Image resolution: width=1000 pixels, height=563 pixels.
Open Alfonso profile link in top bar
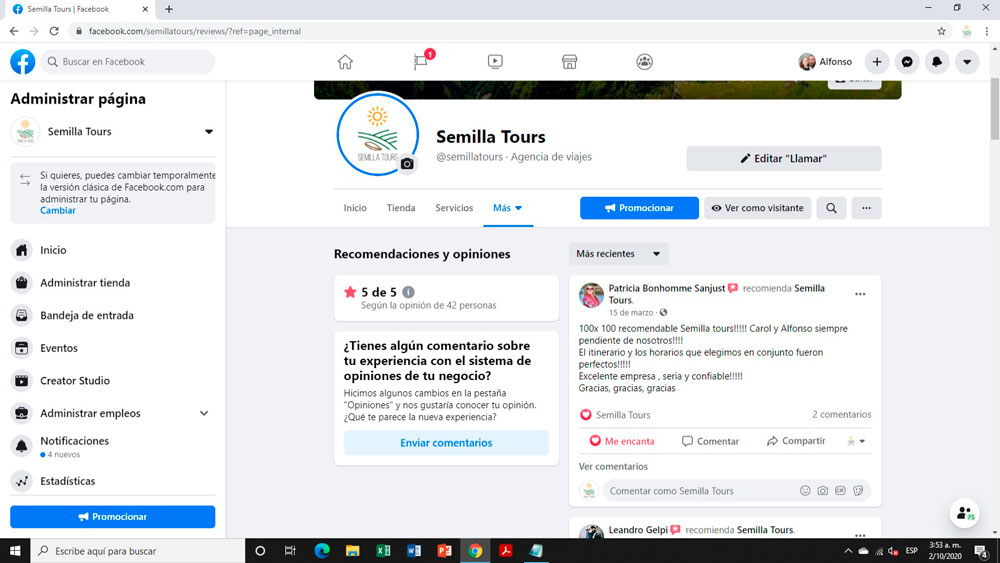tap(825, 62)
